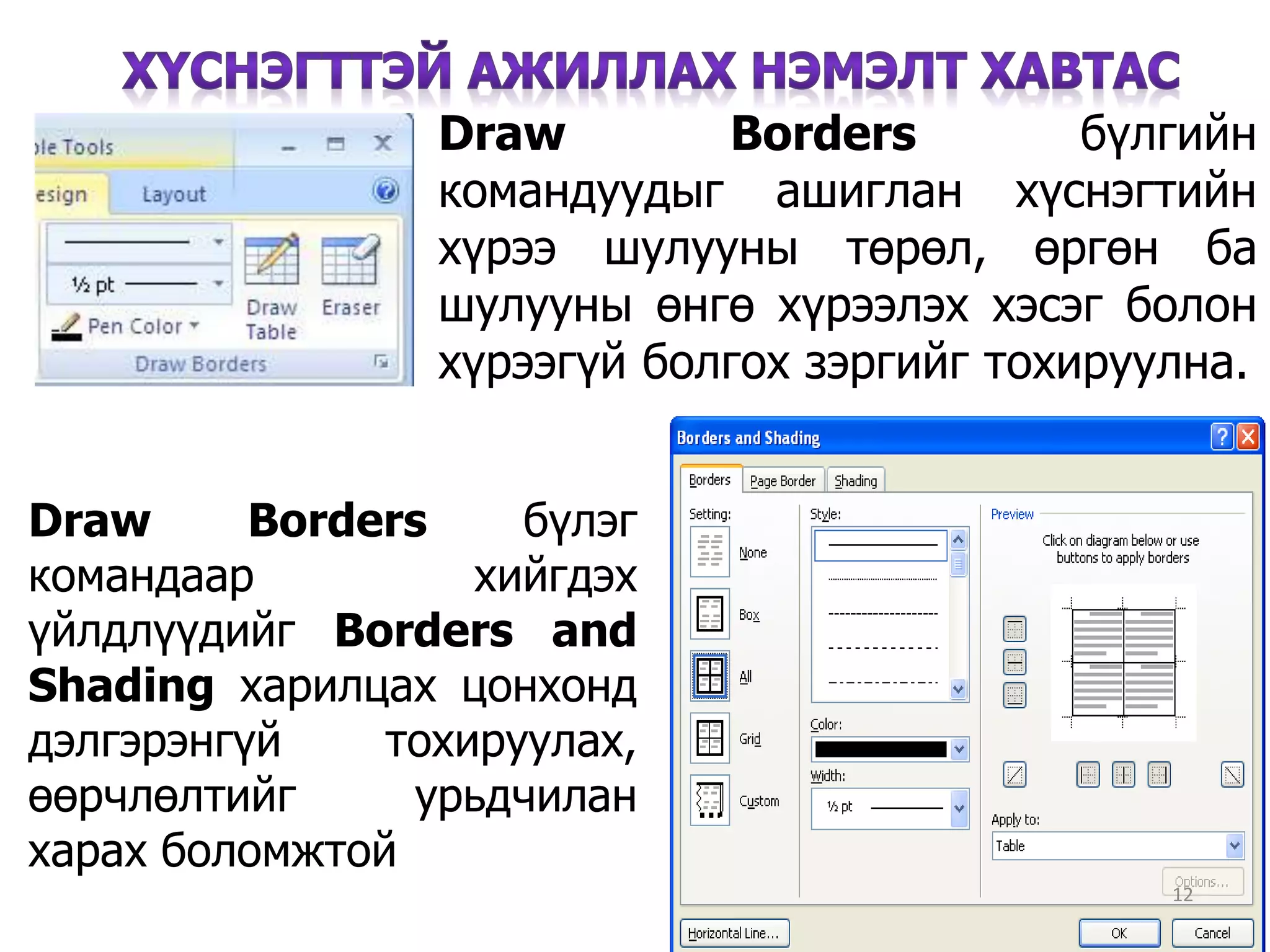Toggle bottom border in preview

pos(1015,695)
